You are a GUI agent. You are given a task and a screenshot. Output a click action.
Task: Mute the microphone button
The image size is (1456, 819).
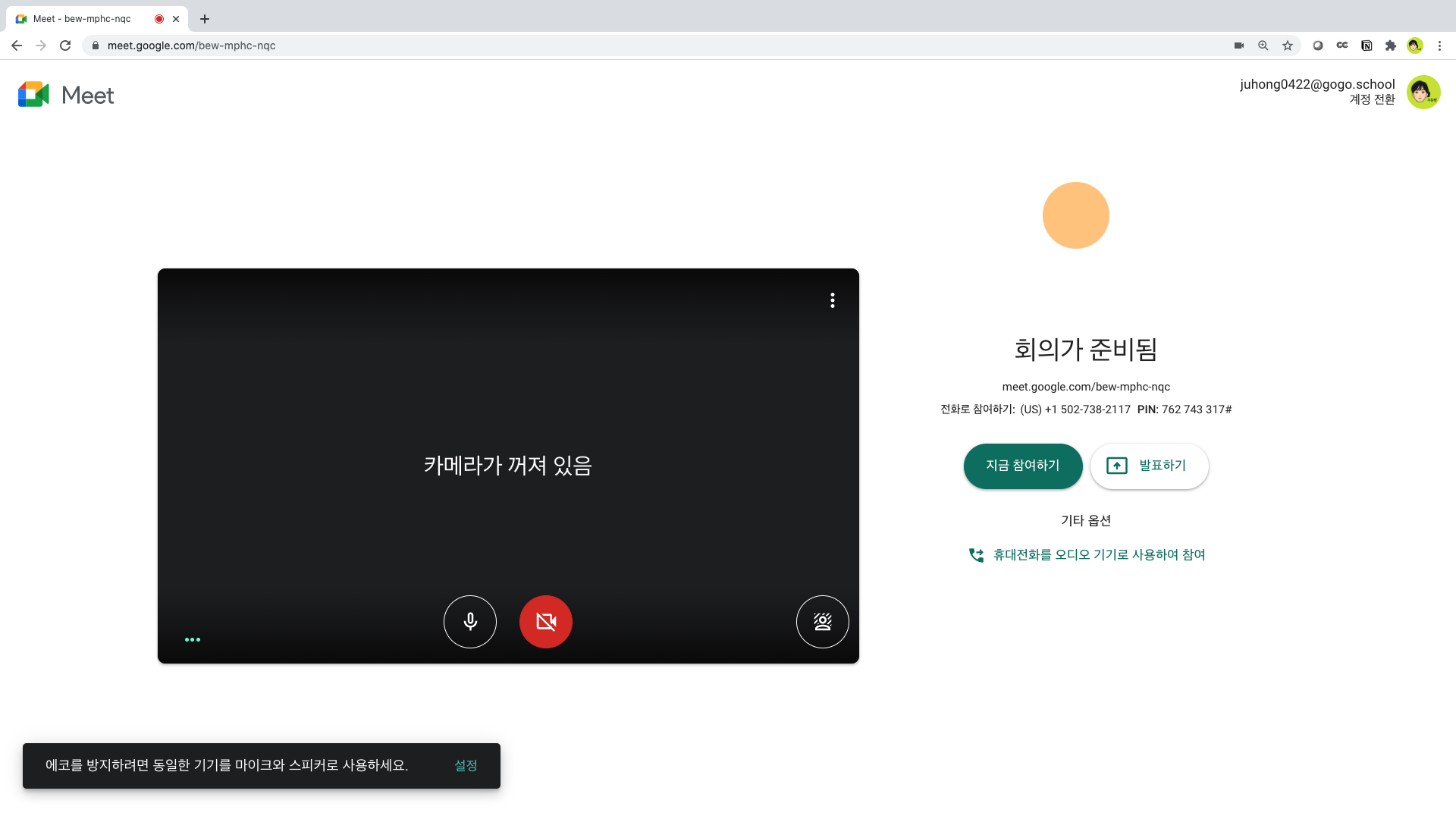click(x=470, y=622)
